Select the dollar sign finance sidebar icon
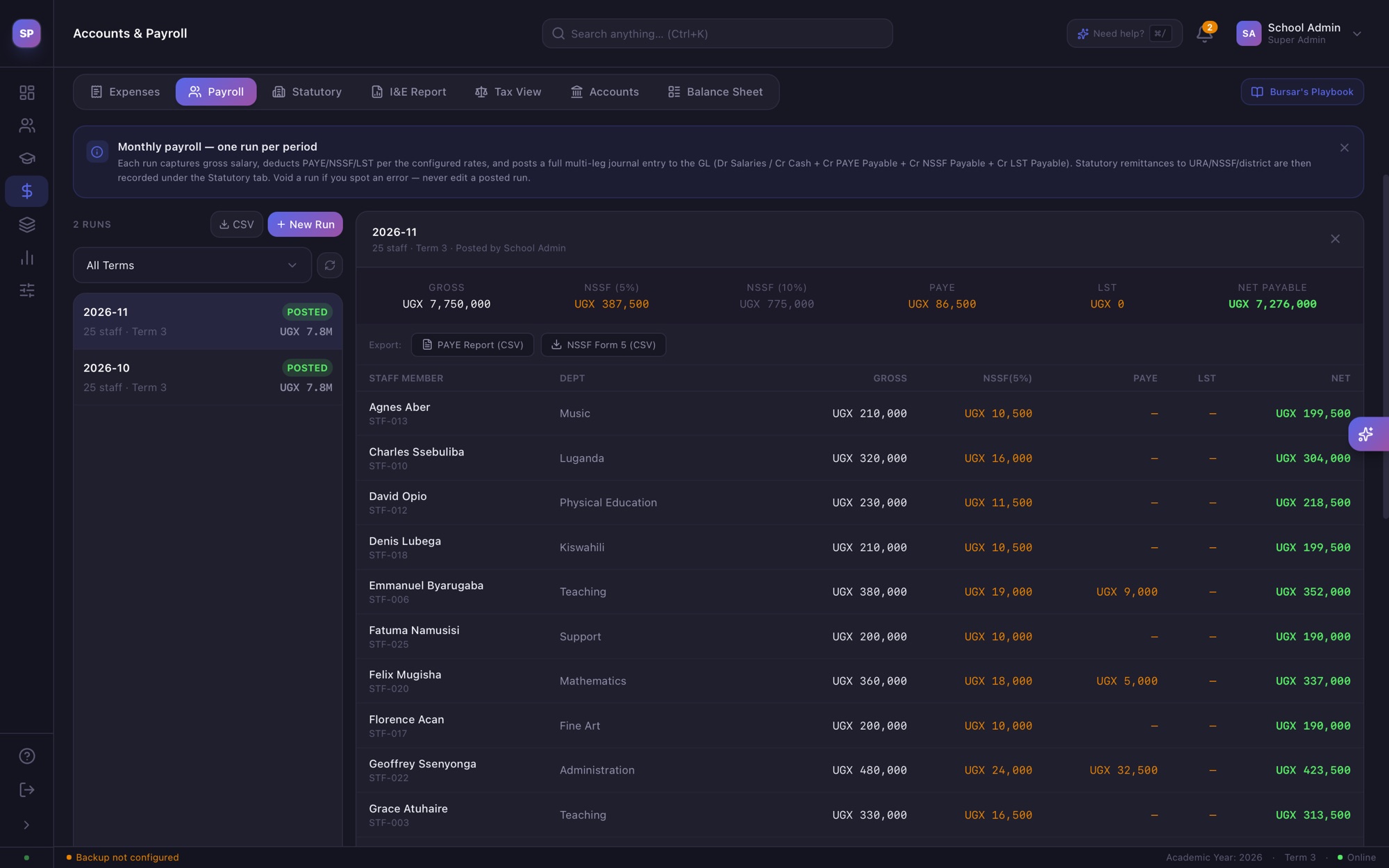1389x868 pixels. tap(26, 191)
